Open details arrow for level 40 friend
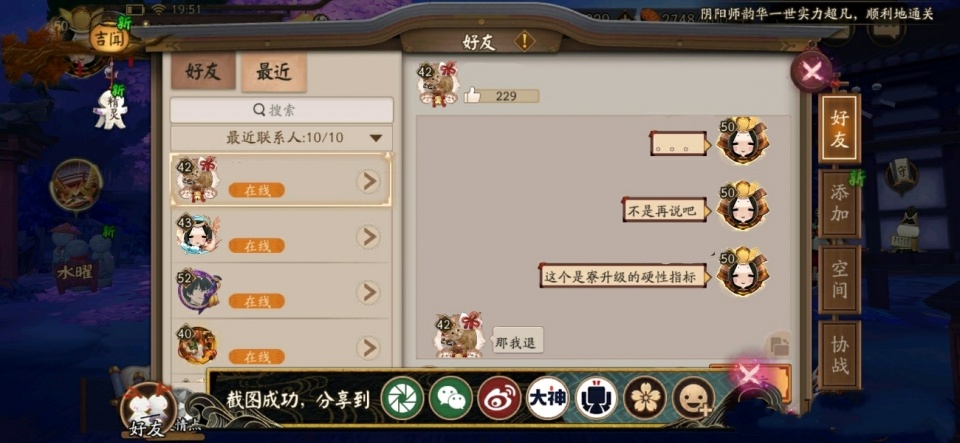Image resolution: width=960 pixels, height=443 pixels. 368,348
